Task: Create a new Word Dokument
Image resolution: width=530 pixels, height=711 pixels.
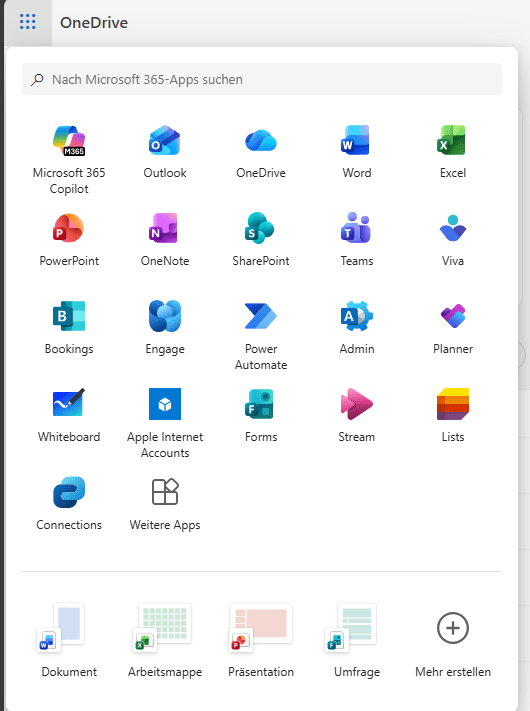Action: click(x=69, y=640)
